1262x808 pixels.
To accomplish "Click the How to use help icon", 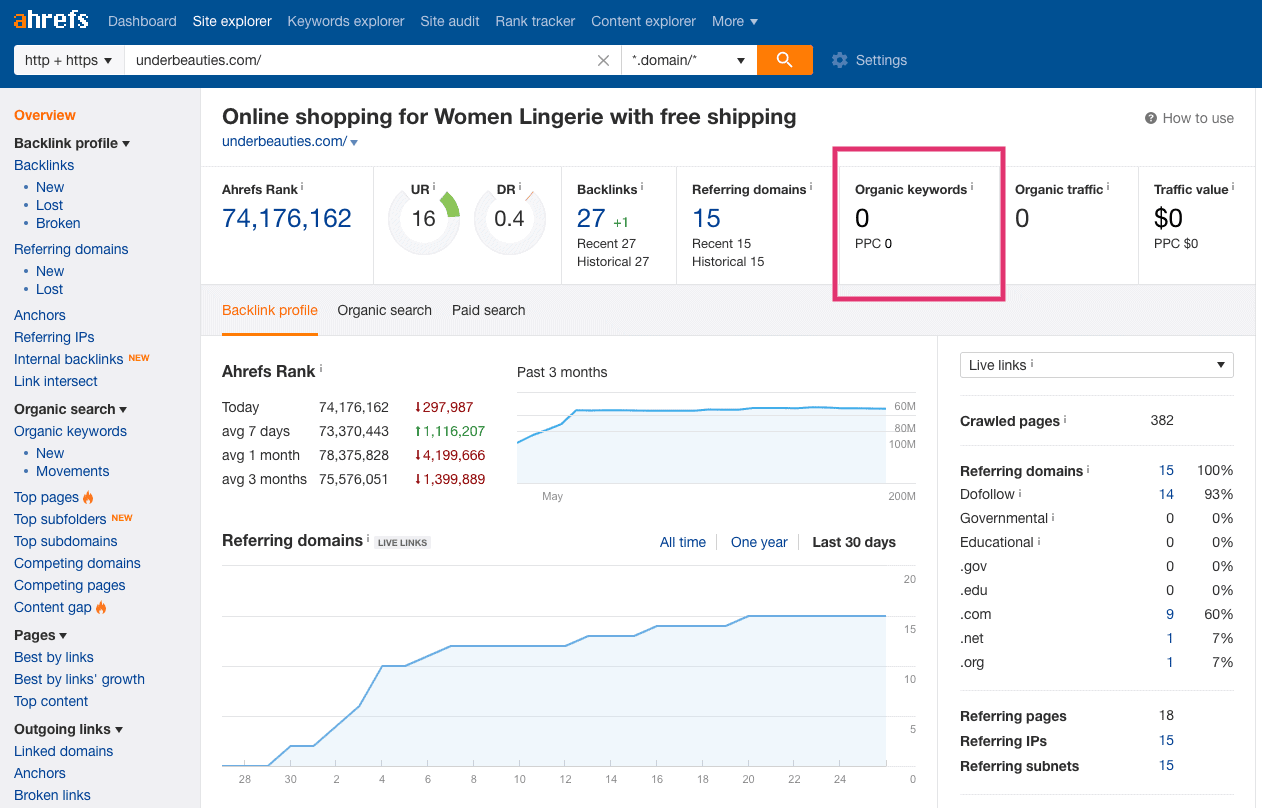I will 1151,118.
